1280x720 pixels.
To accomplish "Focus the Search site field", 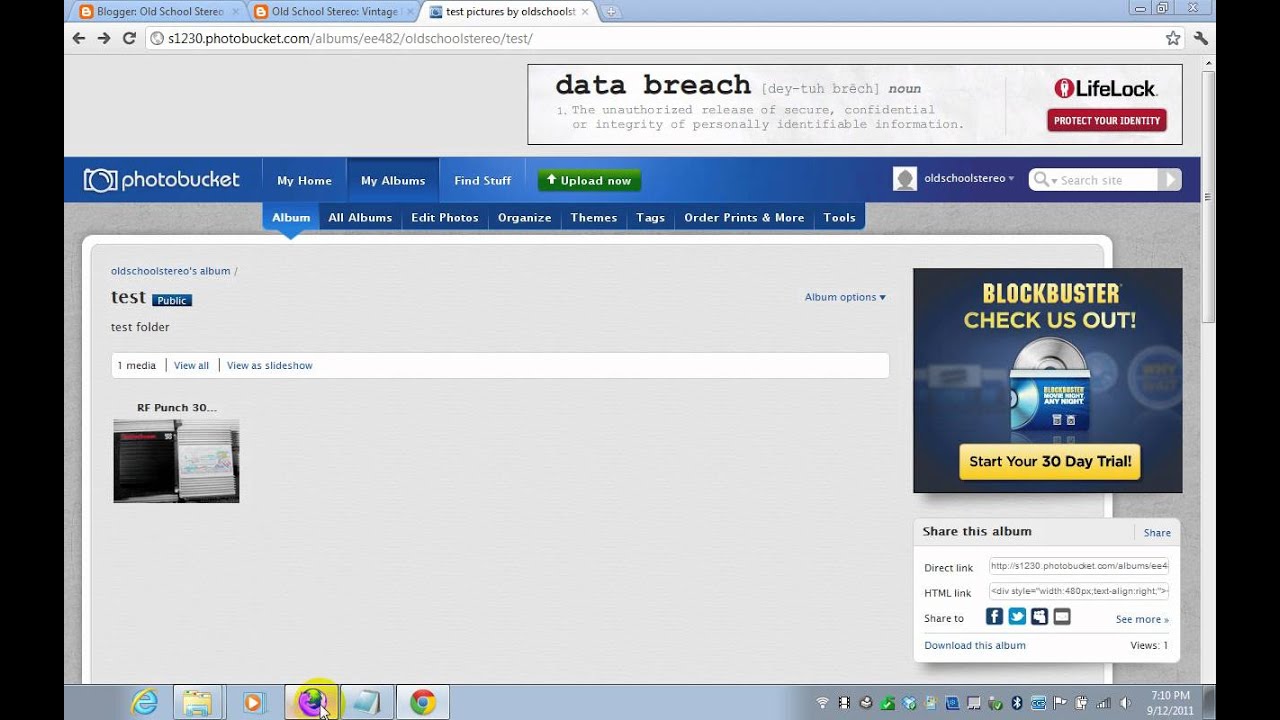I will tap(1107, 180).
